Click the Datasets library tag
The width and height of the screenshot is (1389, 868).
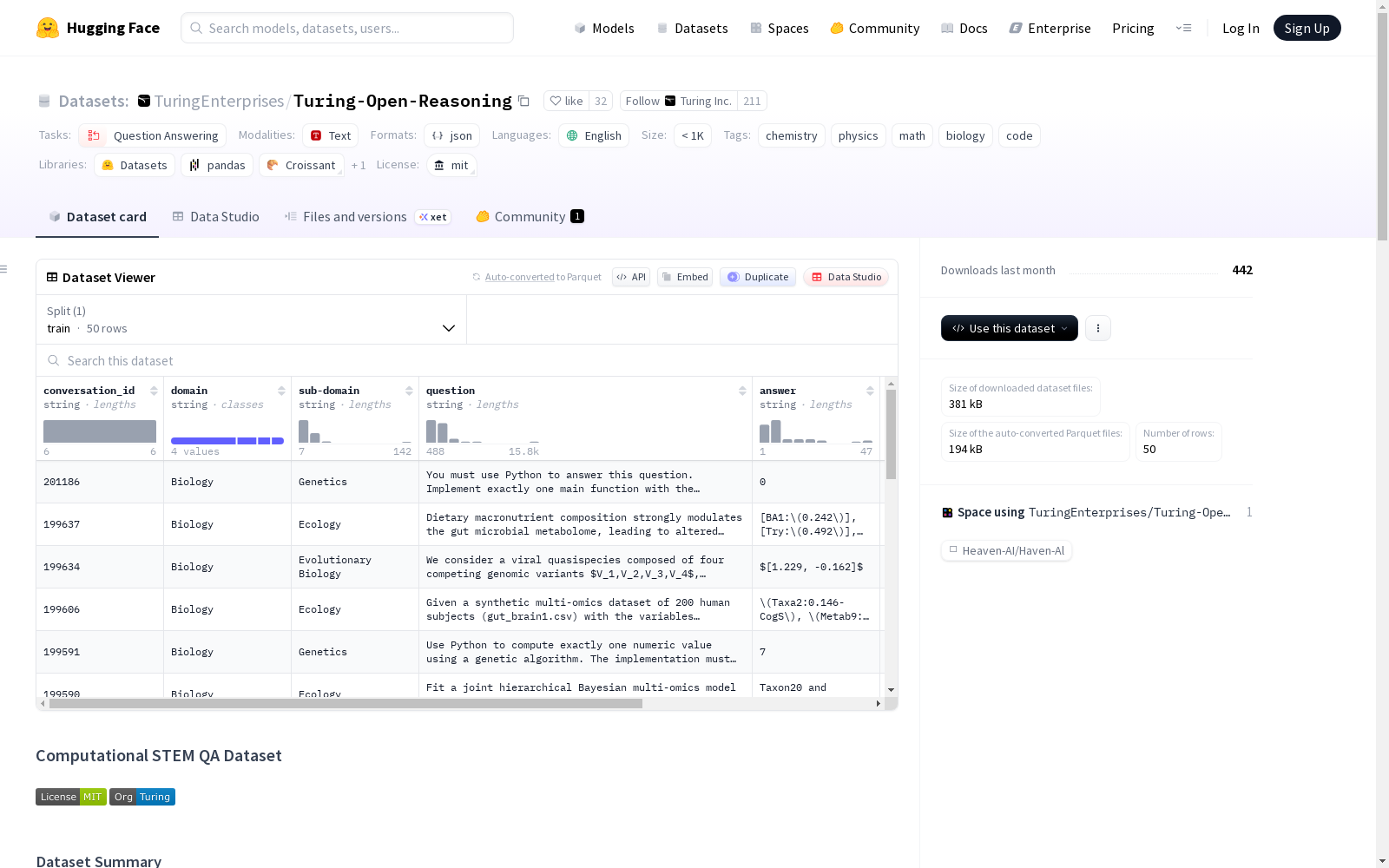point(135,165)
